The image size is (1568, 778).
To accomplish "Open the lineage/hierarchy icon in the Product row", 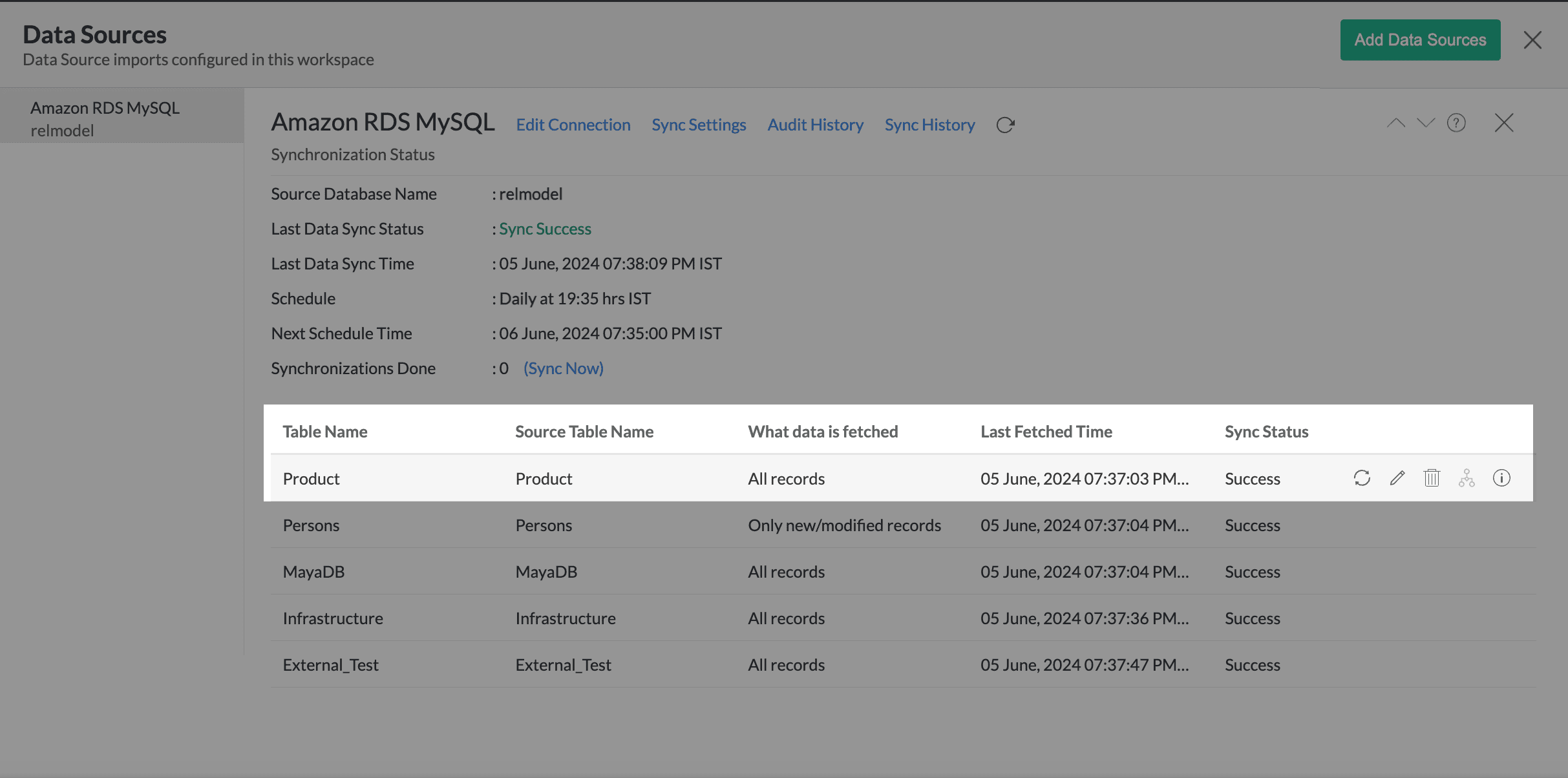I will pyautogui.click(x=1467, y=478).
